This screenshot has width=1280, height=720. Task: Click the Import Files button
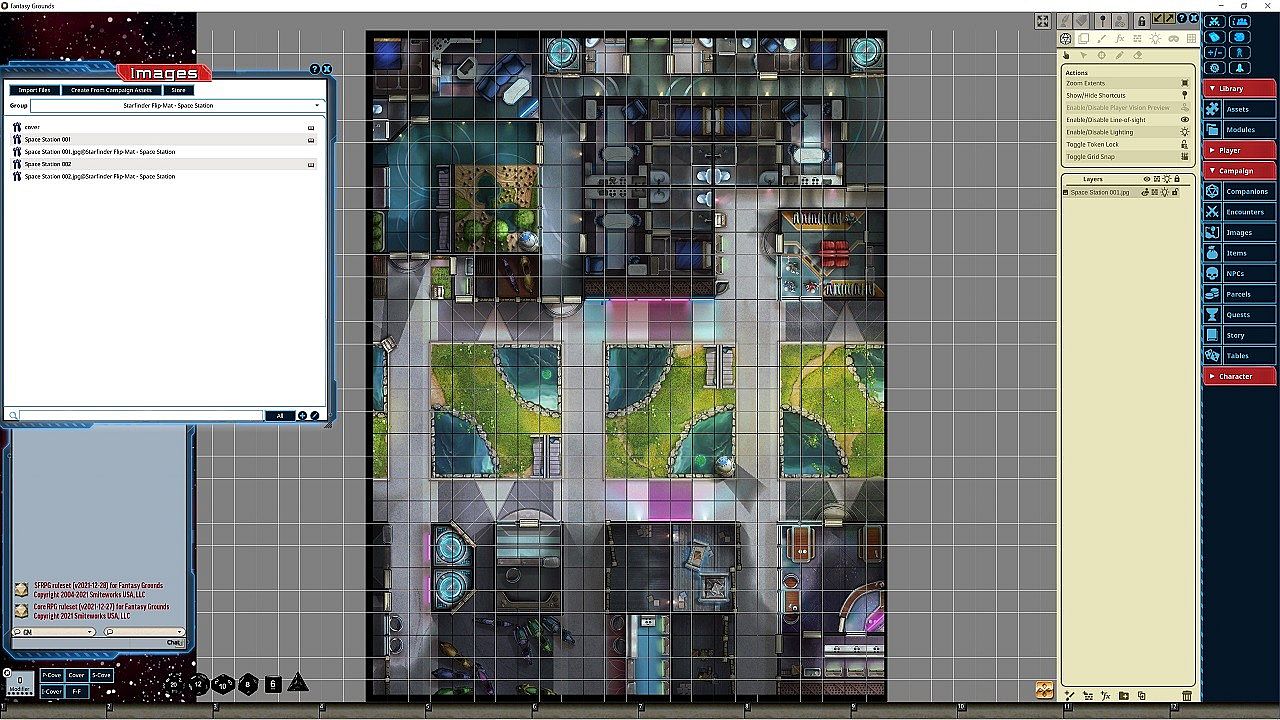tap(34, 90)
